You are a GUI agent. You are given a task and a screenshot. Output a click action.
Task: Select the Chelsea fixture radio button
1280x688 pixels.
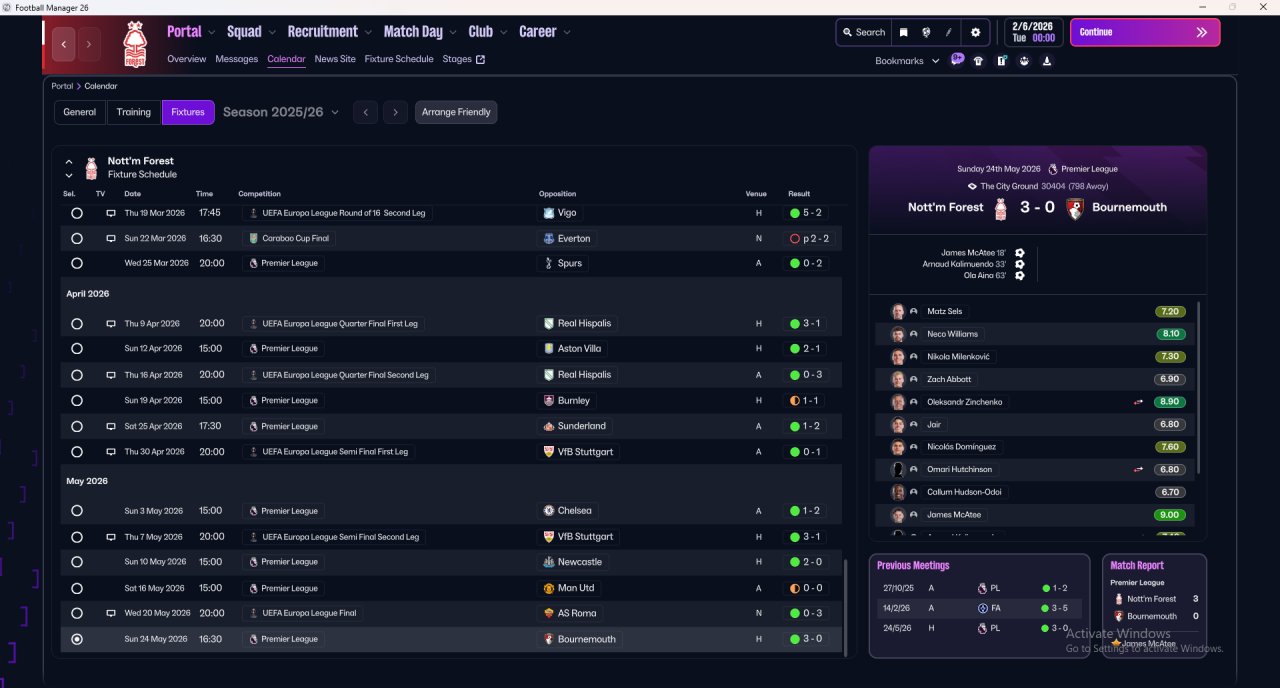[77, 511]
